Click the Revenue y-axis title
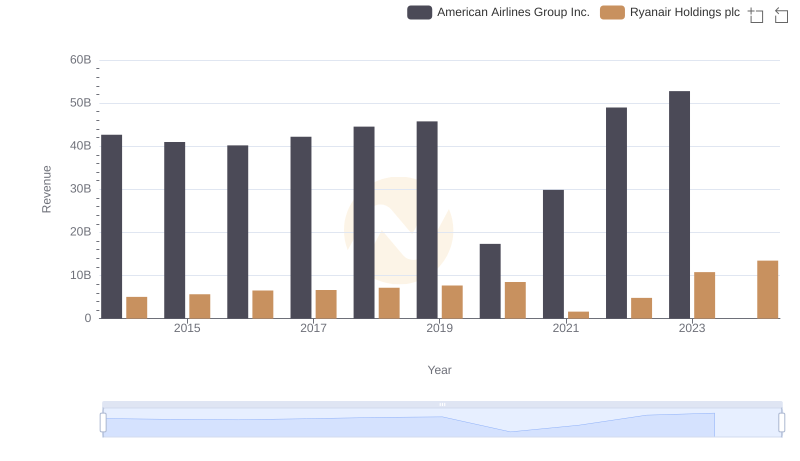 pyautogui.click(x=46, y=189)
